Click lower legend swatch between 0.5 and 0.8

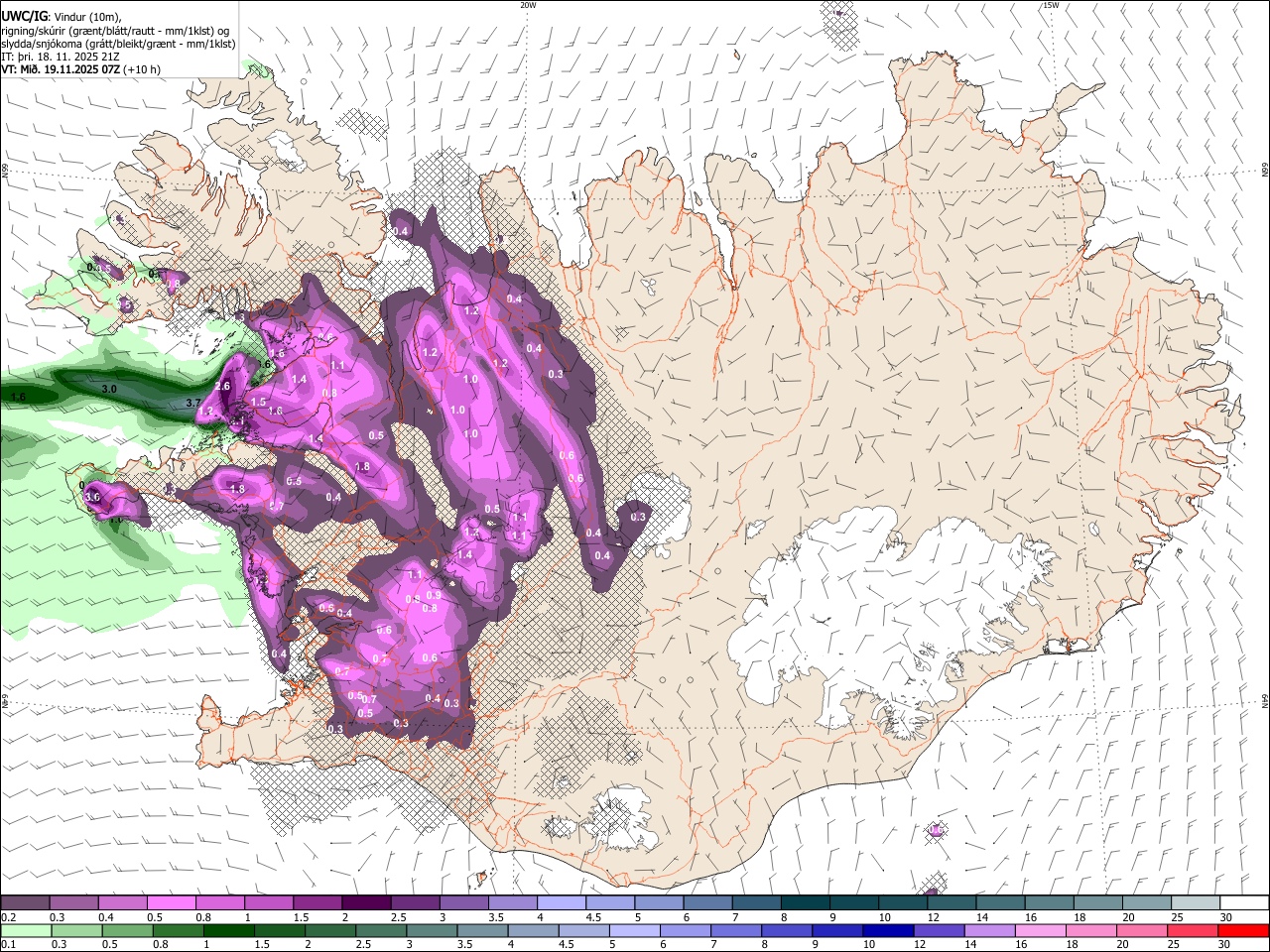[128, 930]
